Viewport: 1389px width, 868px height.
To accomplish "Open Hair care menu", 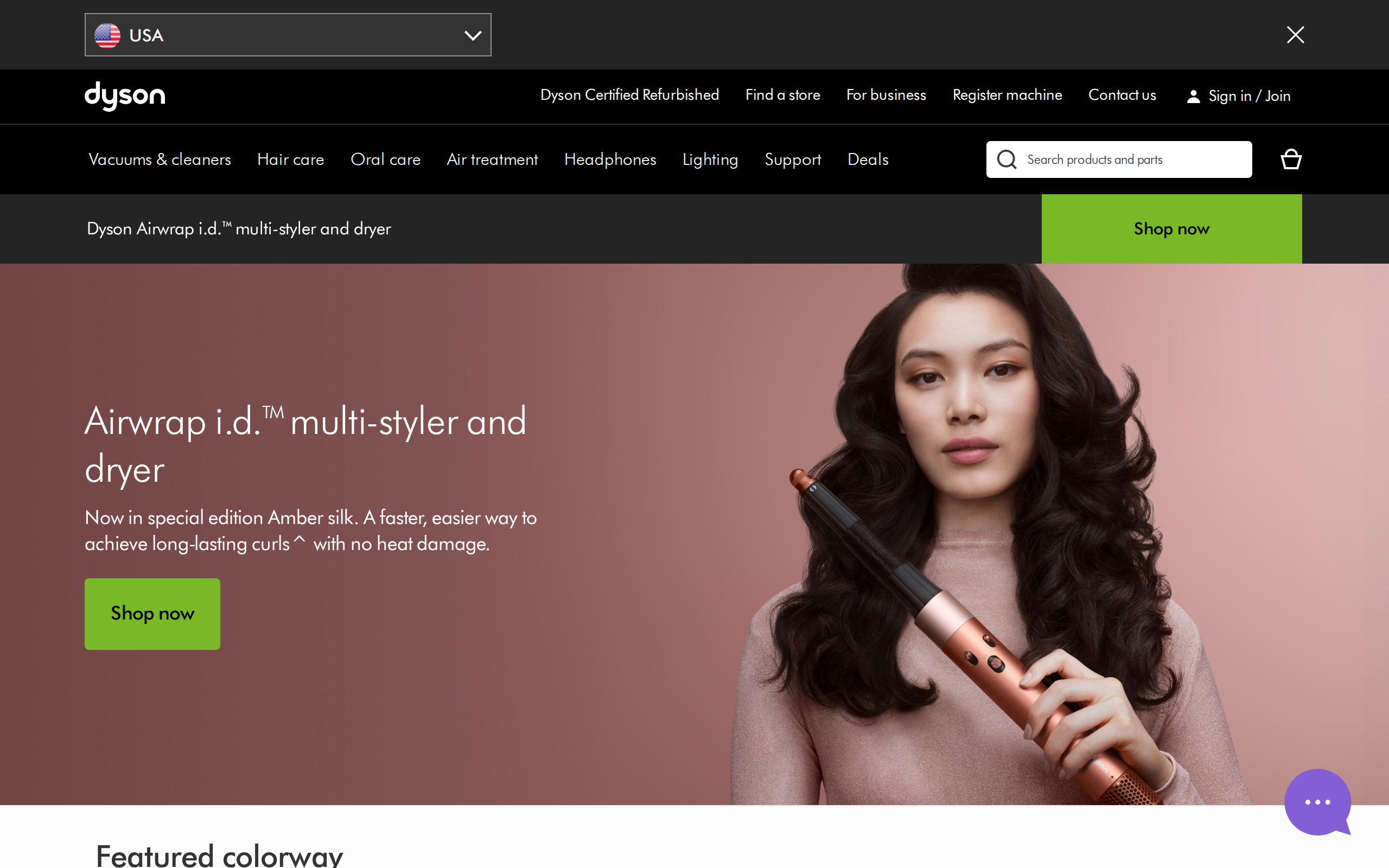I will tap(290, 159).
